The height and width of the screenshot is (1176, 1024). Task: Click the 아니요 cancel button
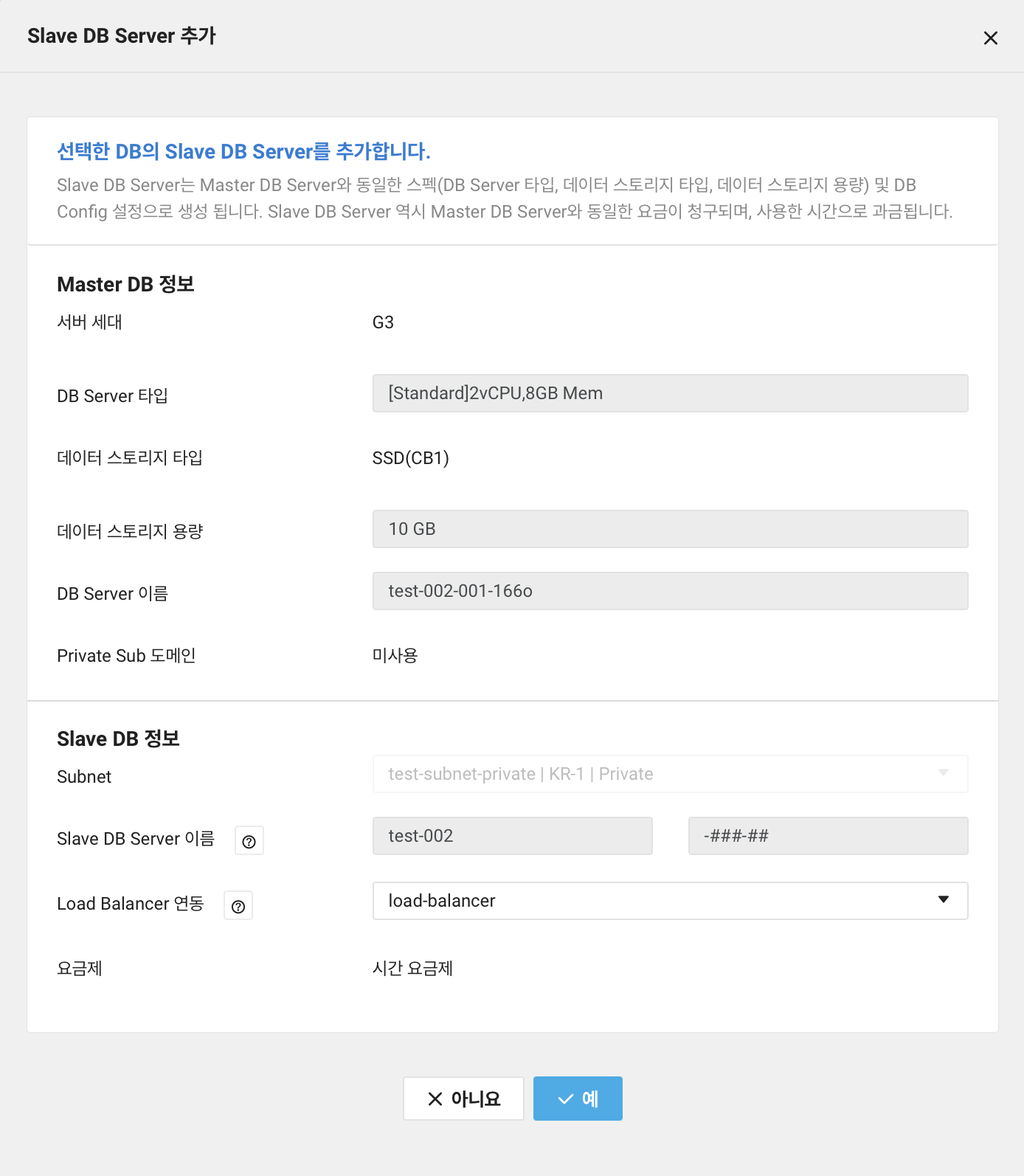pos(463,1099)
